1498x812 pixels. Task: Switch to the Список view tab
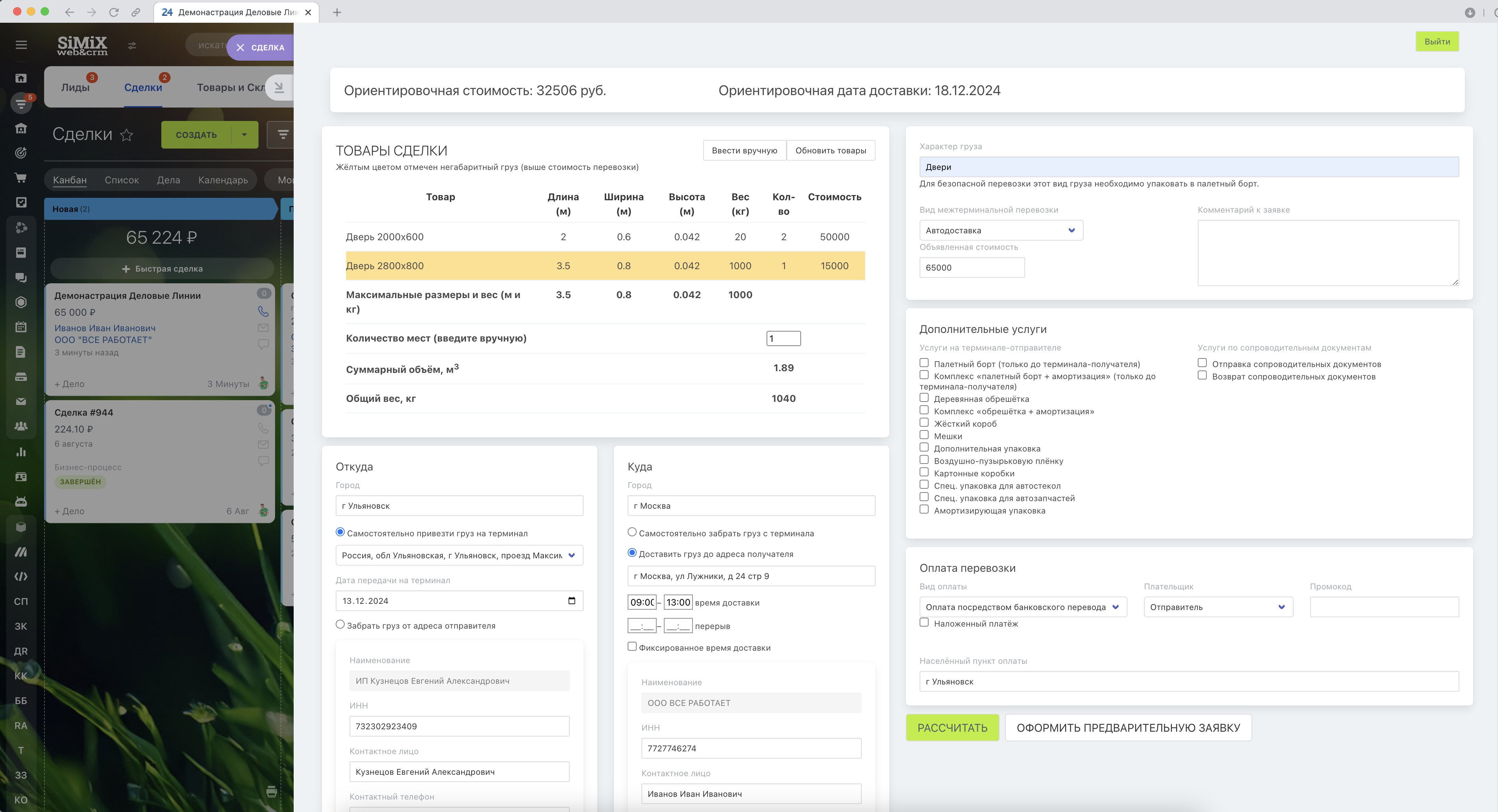tap(122, 180)
